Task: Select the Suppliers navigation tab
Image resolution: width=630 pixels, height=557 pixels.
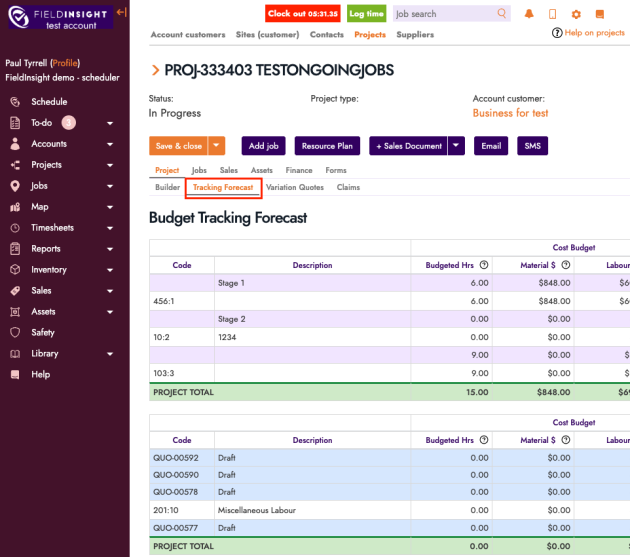Action: (x=415, y=35)
